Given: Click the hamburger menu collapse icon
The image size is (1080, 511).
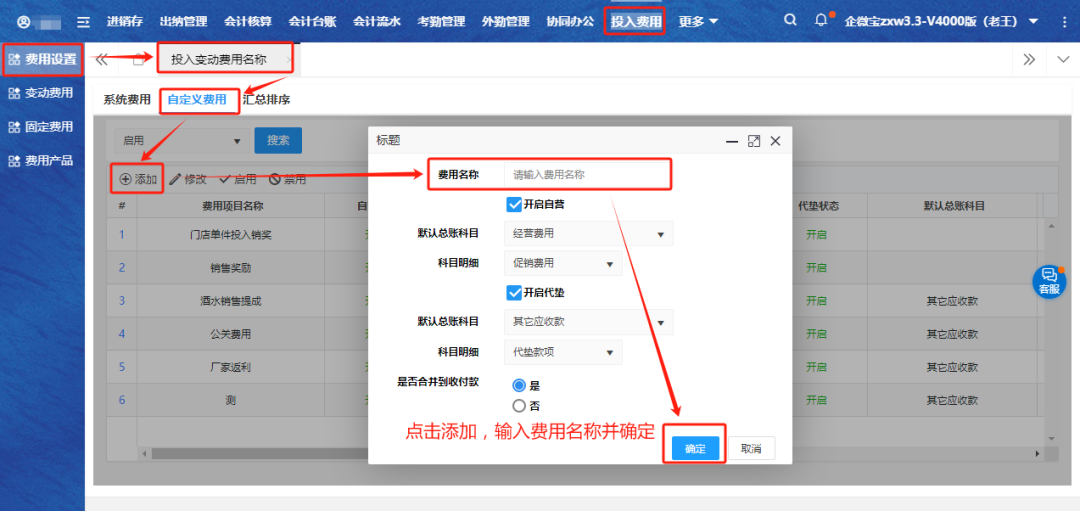Looking at the screenshot, I should tap(84, 21).
